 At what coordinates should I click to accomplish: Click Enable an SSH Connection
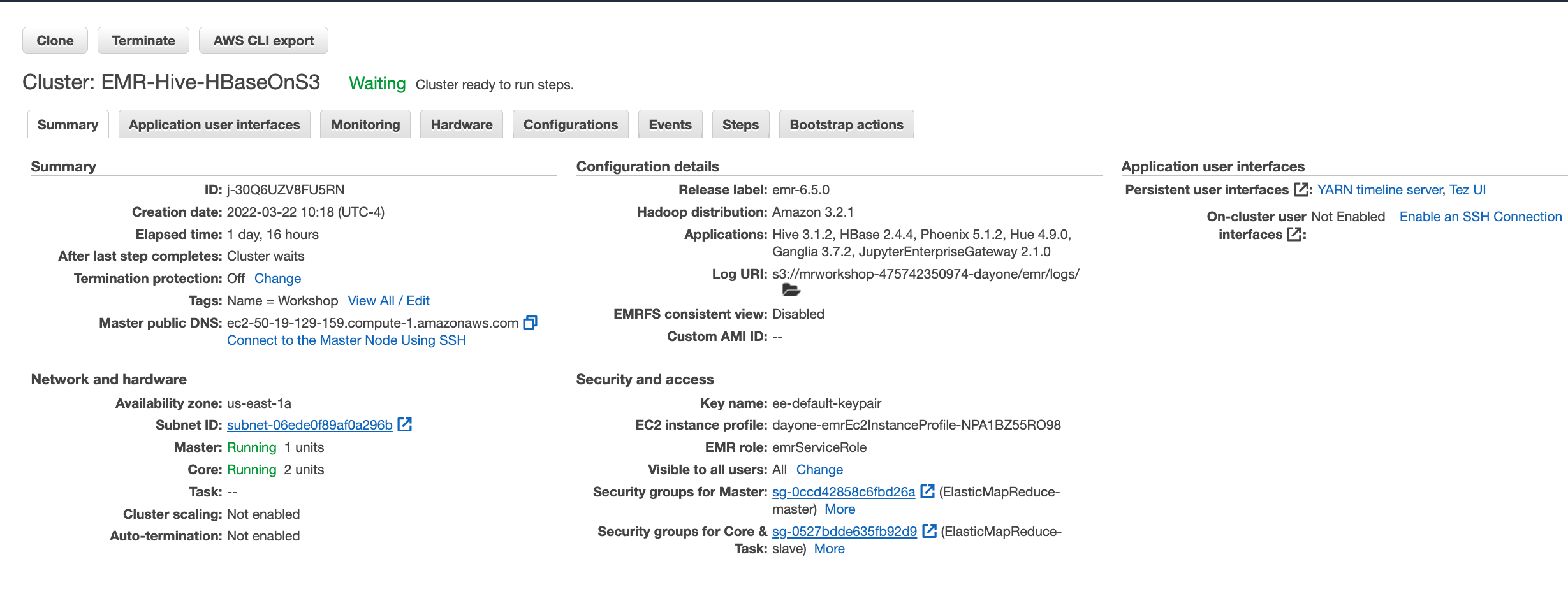pos(1481,217)
